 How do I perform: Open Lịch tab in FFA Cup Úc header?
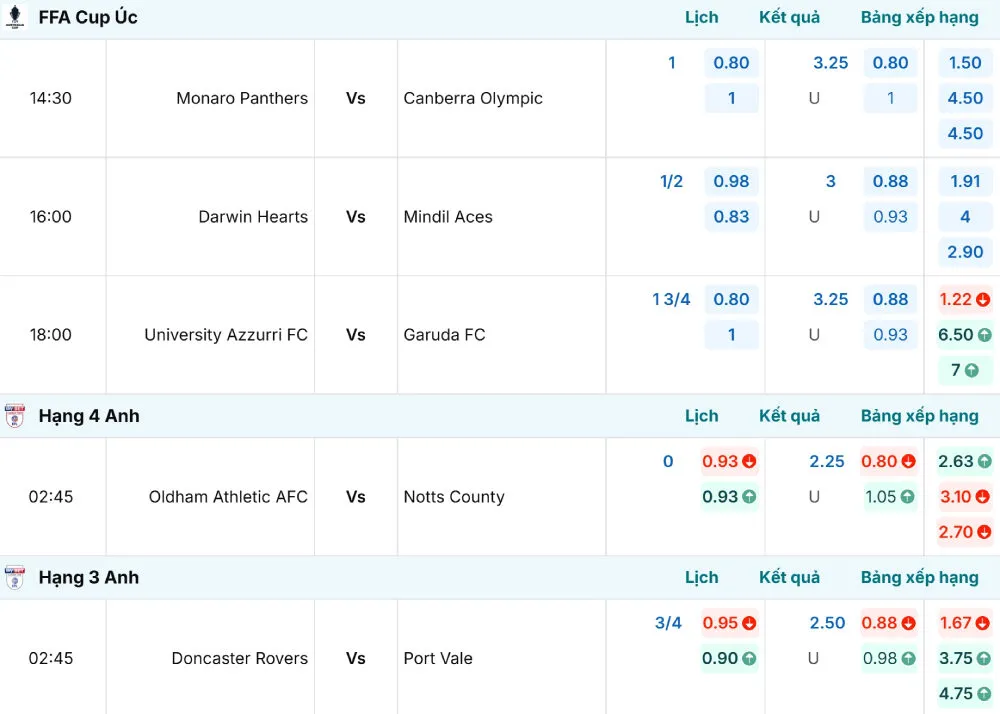(x=701, y=18)
